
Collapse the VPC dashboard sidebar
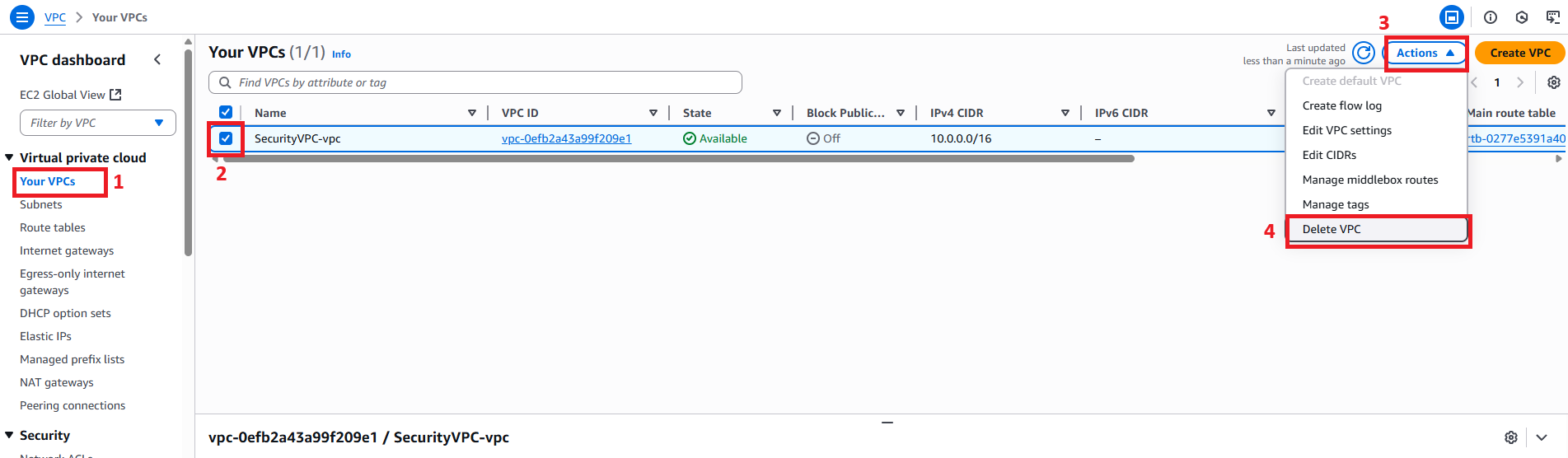157,59
